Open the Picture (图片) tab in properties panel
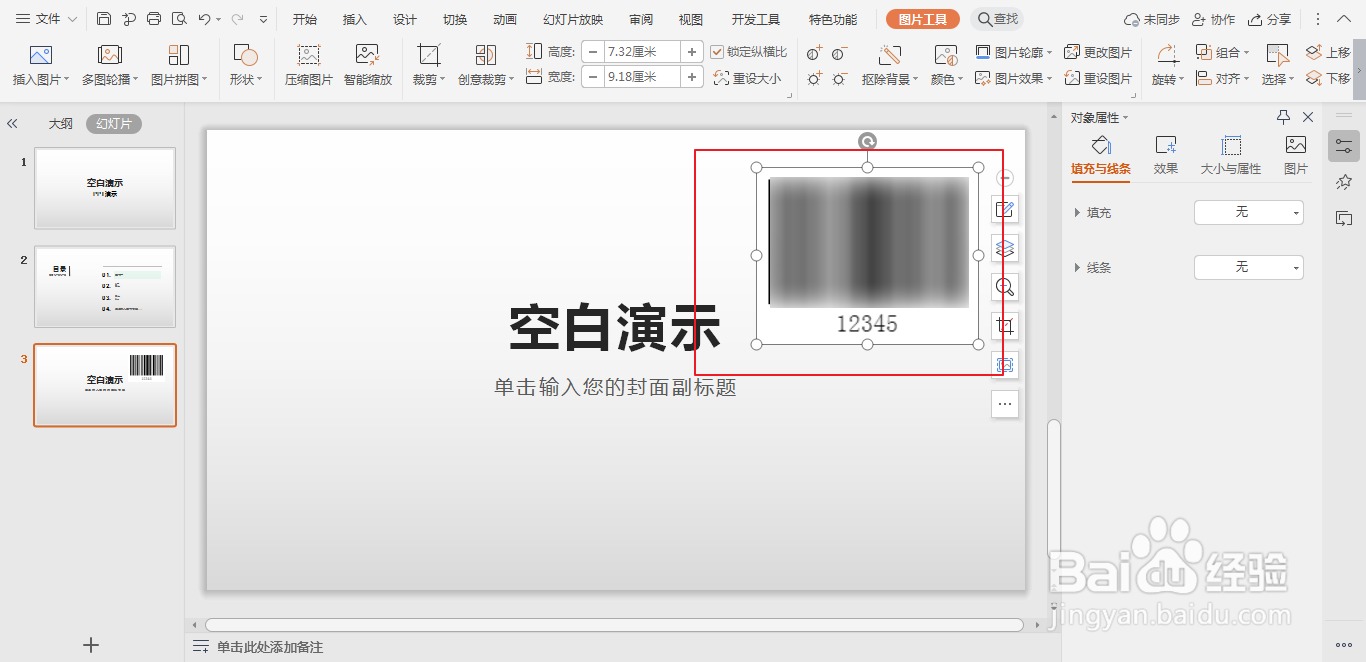 coord(1296,155)
